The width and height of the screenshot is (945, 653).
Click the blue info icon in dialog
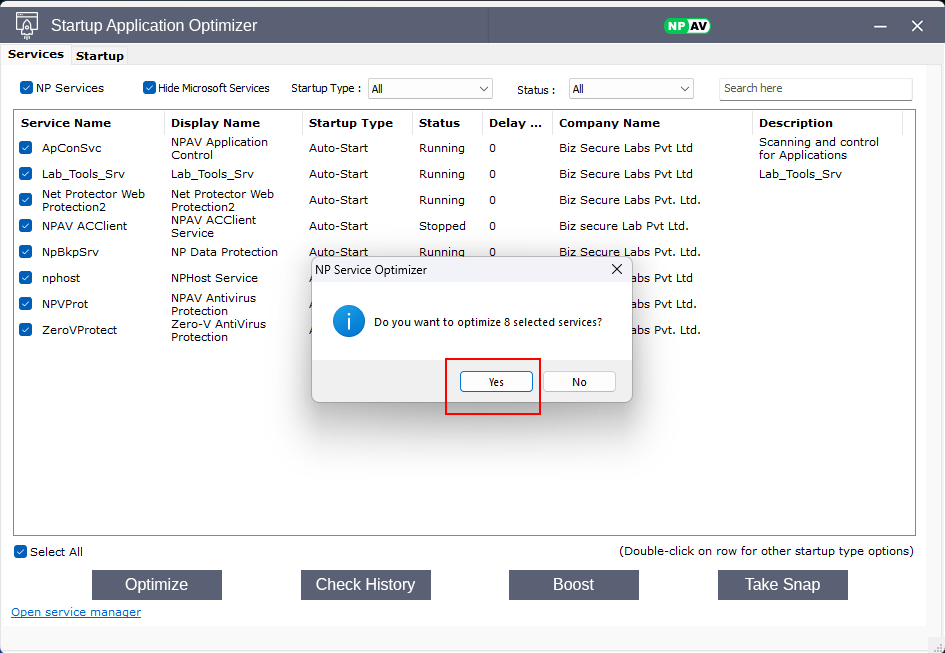click(349, 322)
